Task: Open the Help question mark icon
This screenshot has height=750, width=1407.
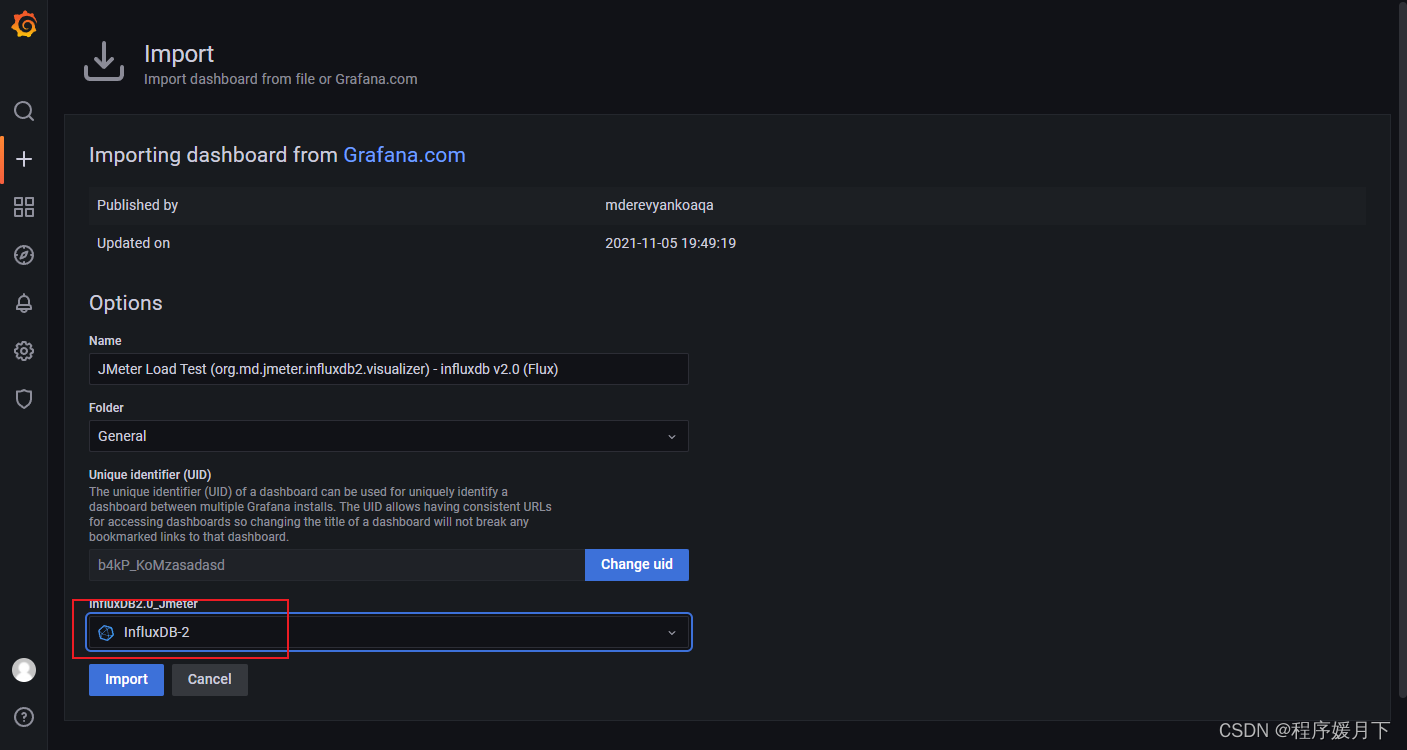Action: pyautogui.click(x=24, y=717)
